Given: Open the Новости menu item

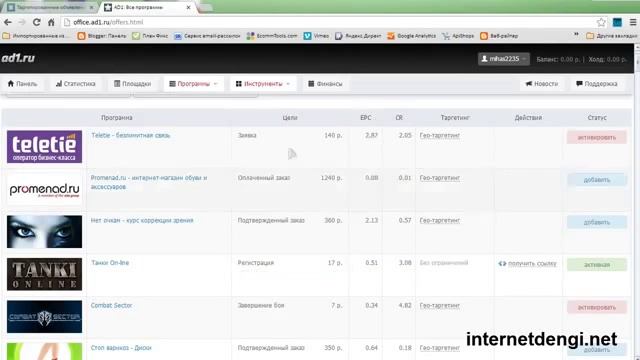Looking at the screenshot, I should (x=542, y=84).
